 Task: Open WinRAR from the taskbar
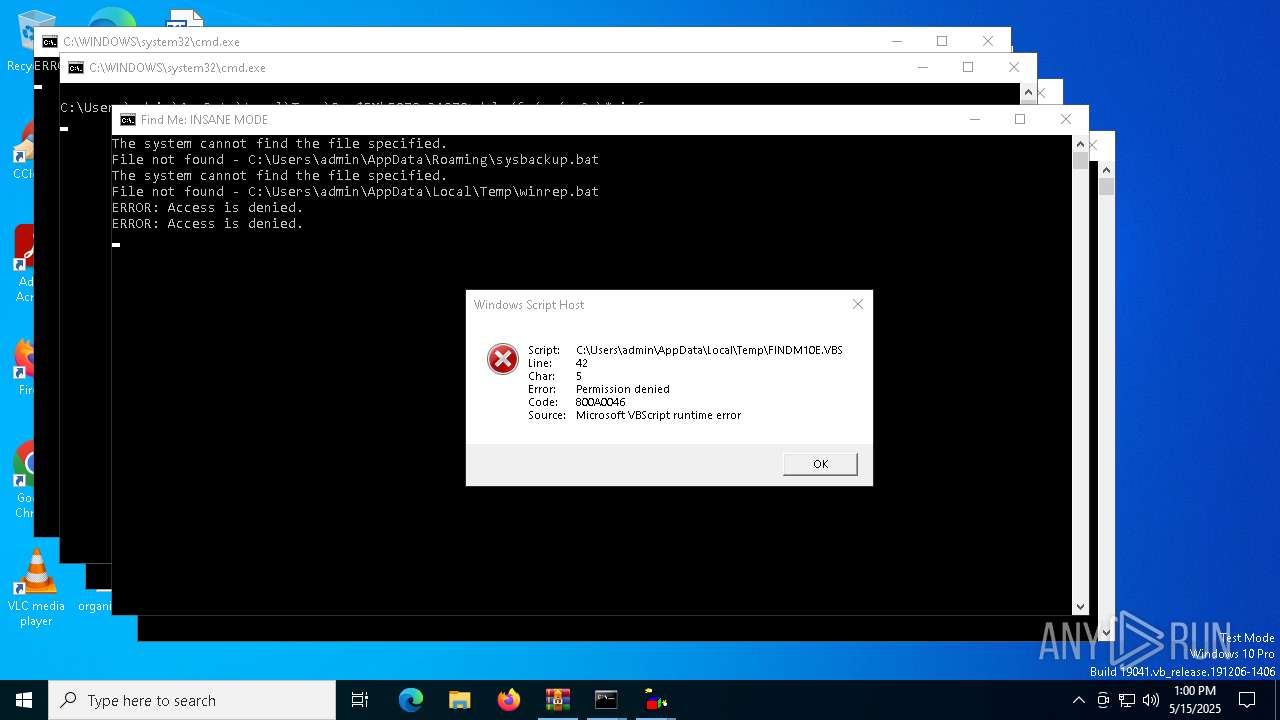[557, 700]
